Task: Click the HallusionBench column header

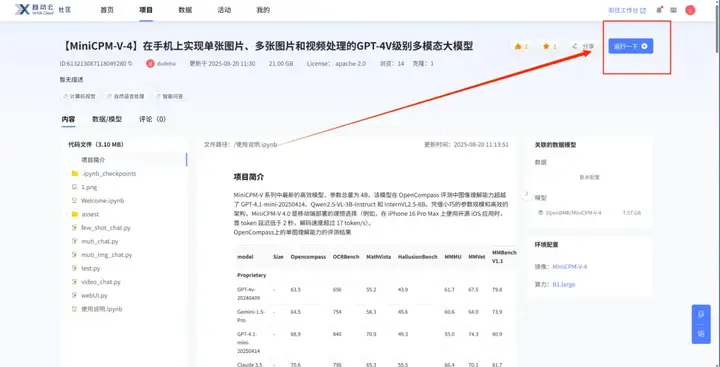Action: pos(417,257)
